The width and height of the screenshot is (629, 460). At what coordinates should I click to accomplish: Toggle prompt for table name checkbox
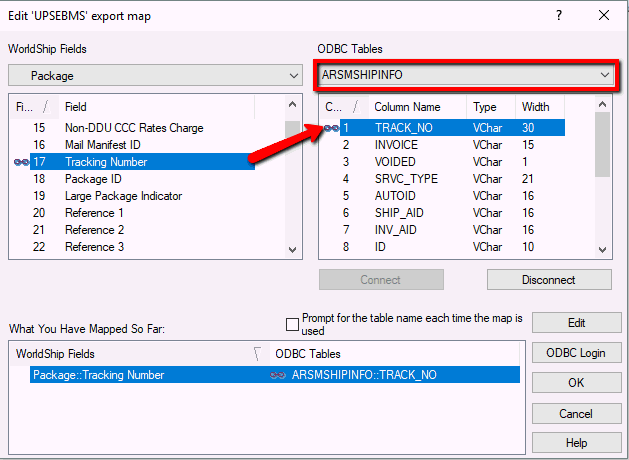(x=292, y=324)
